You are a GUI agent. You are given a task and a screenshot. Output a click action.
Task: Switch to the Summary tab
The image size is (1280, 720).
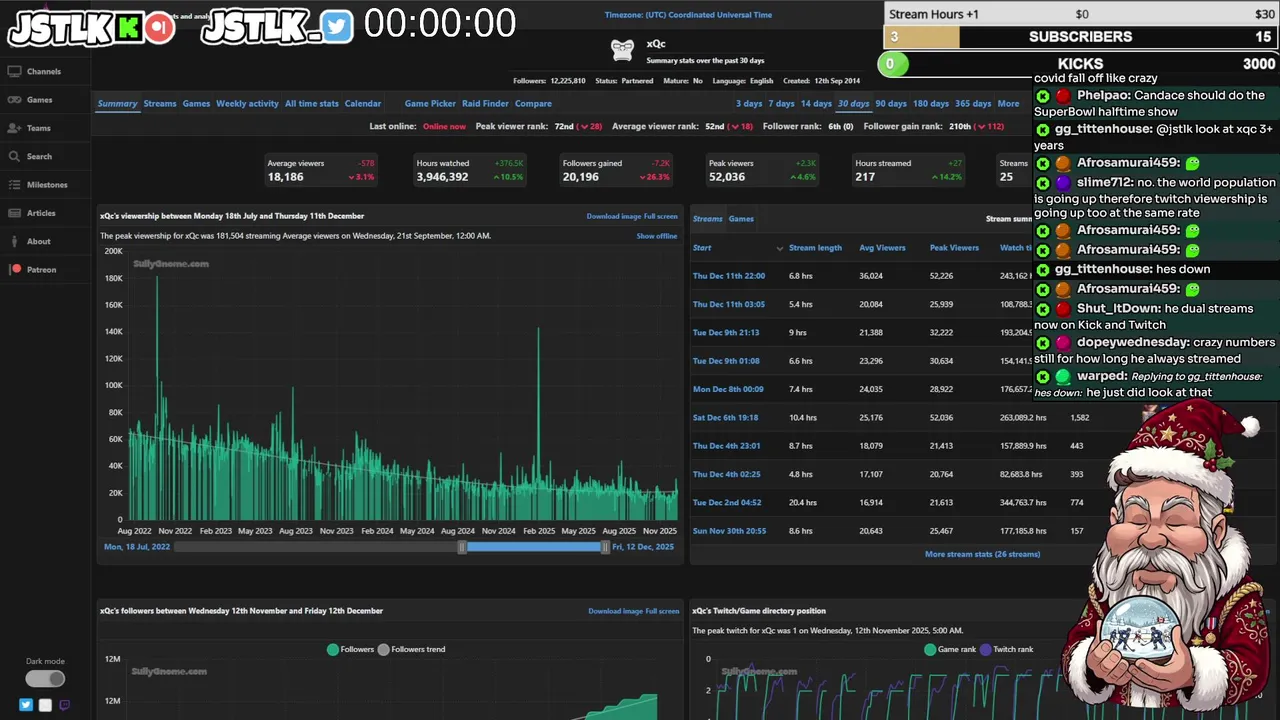point(117,104)
